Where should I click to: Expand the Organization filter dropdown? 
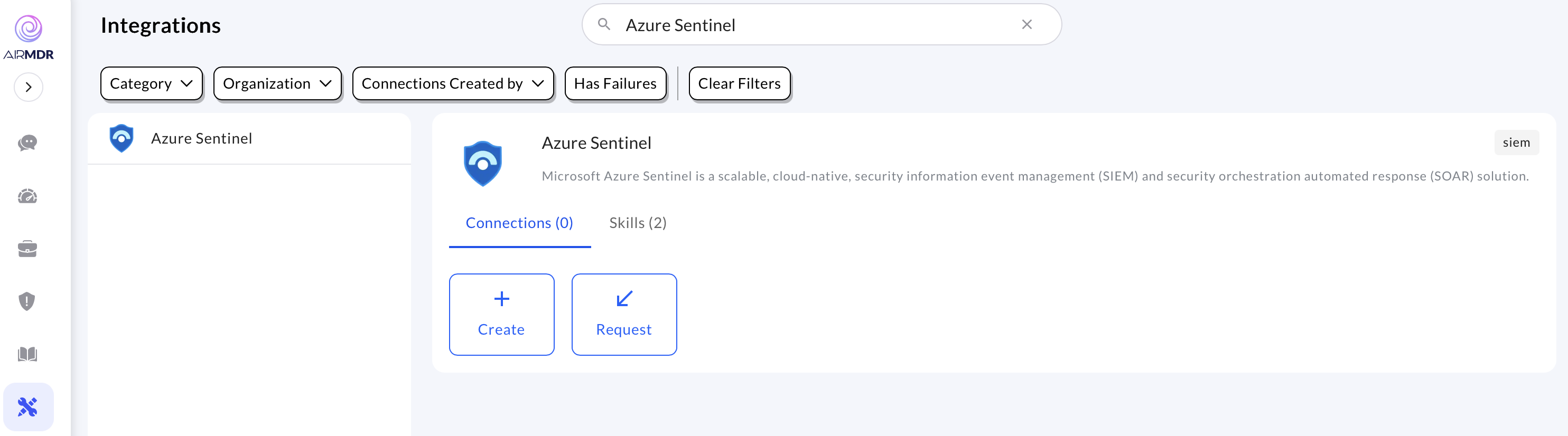[x=277, y=83]
